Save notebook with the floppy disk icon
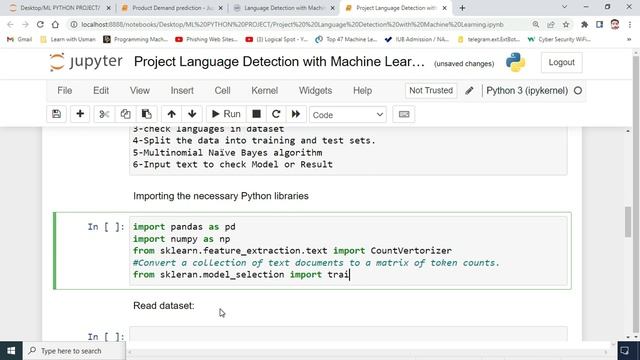Image resolution: width=640 pixels, height=360 pixels. click(x=56, y=114)
